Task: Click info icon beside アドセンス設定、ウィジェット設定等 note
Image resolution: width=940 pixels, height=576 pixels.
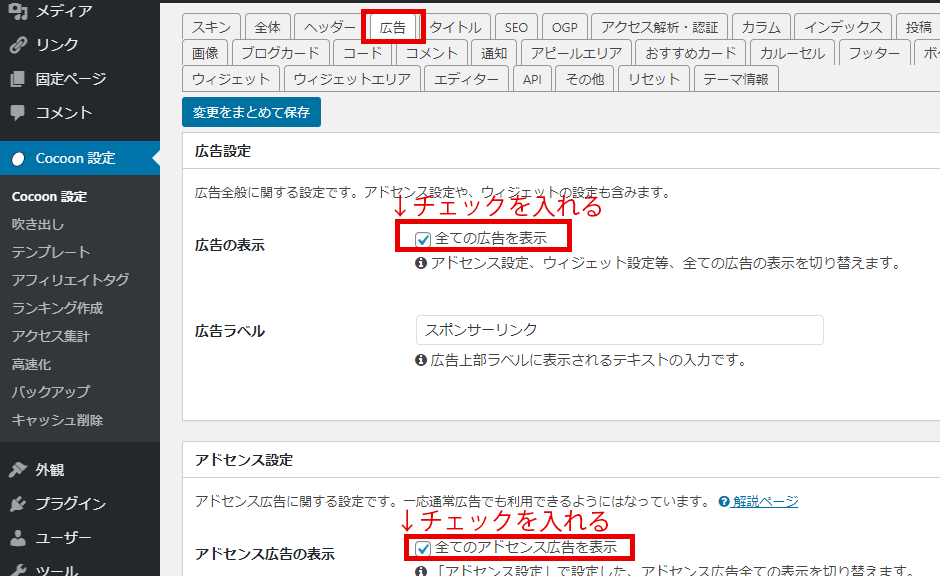Action: click(x=421, y=263)
